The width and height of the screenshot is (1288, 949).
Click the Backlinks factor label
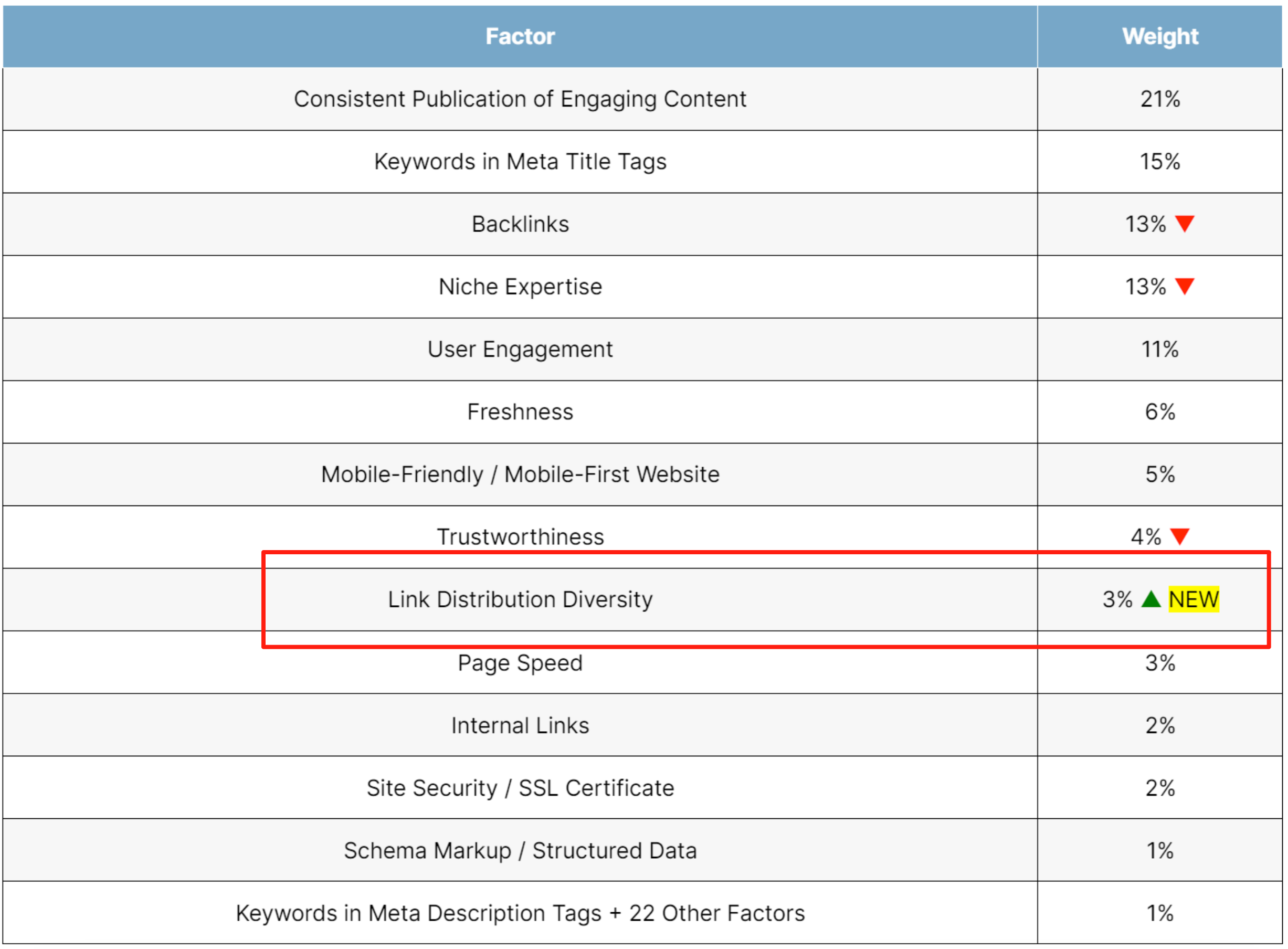(x=519, y=224)
